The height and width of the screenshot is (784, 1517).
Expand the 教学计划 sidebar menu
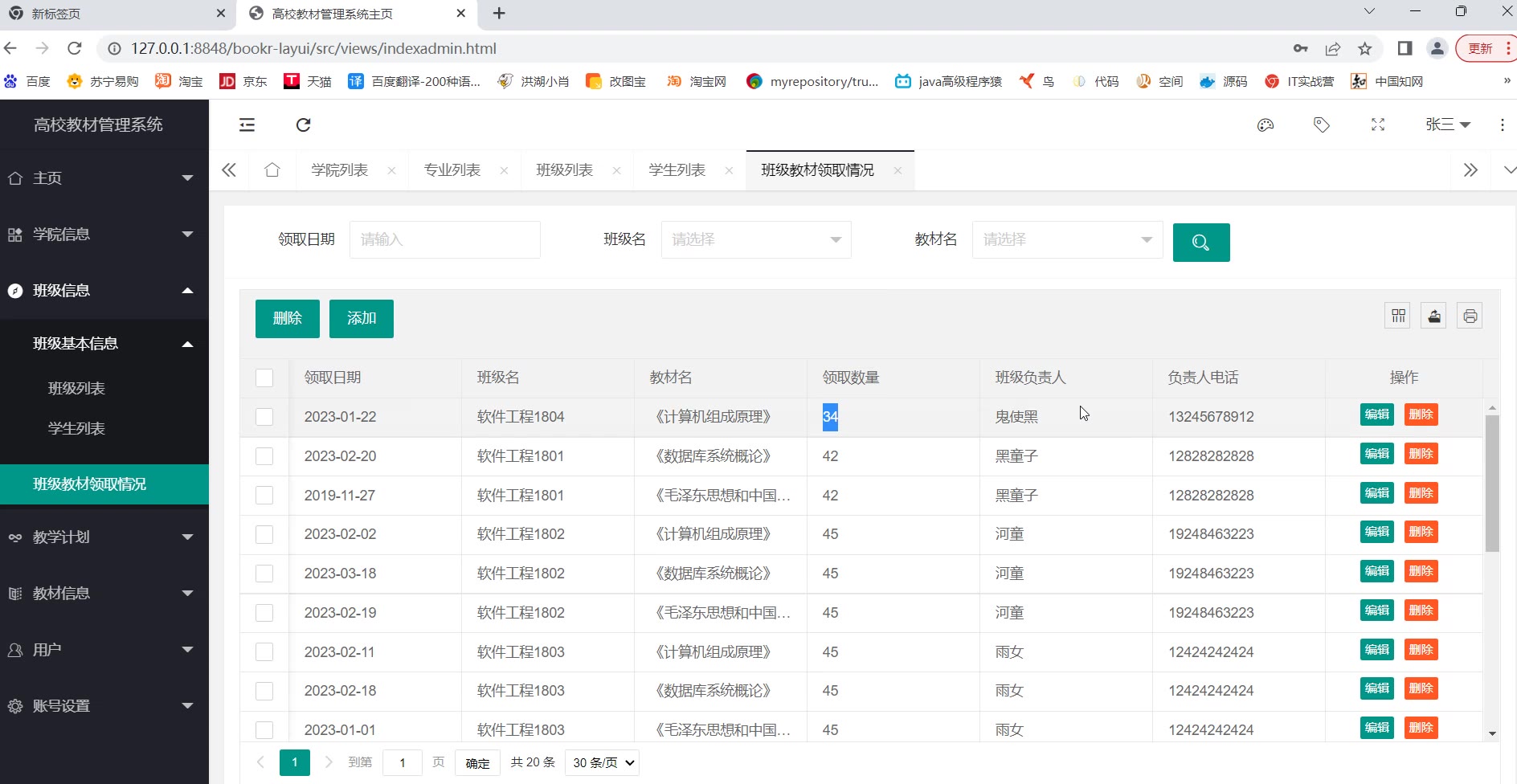point(104,537)
